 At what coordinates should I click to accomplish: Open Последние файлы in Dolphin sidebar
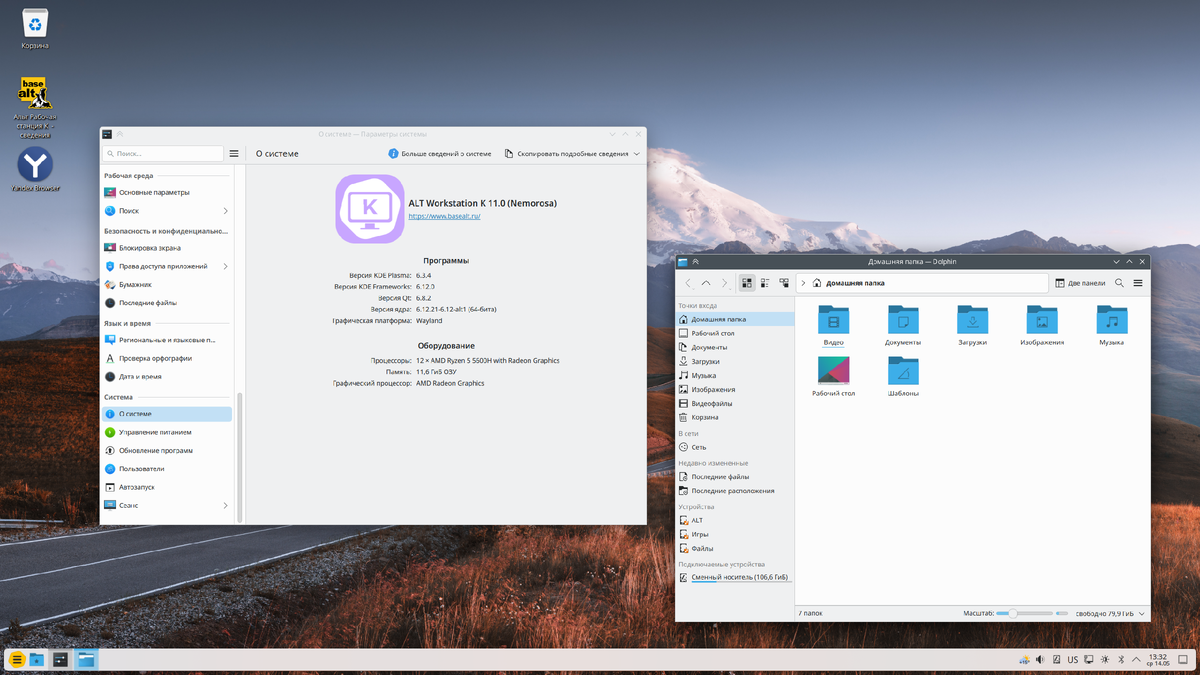(735, 477)
